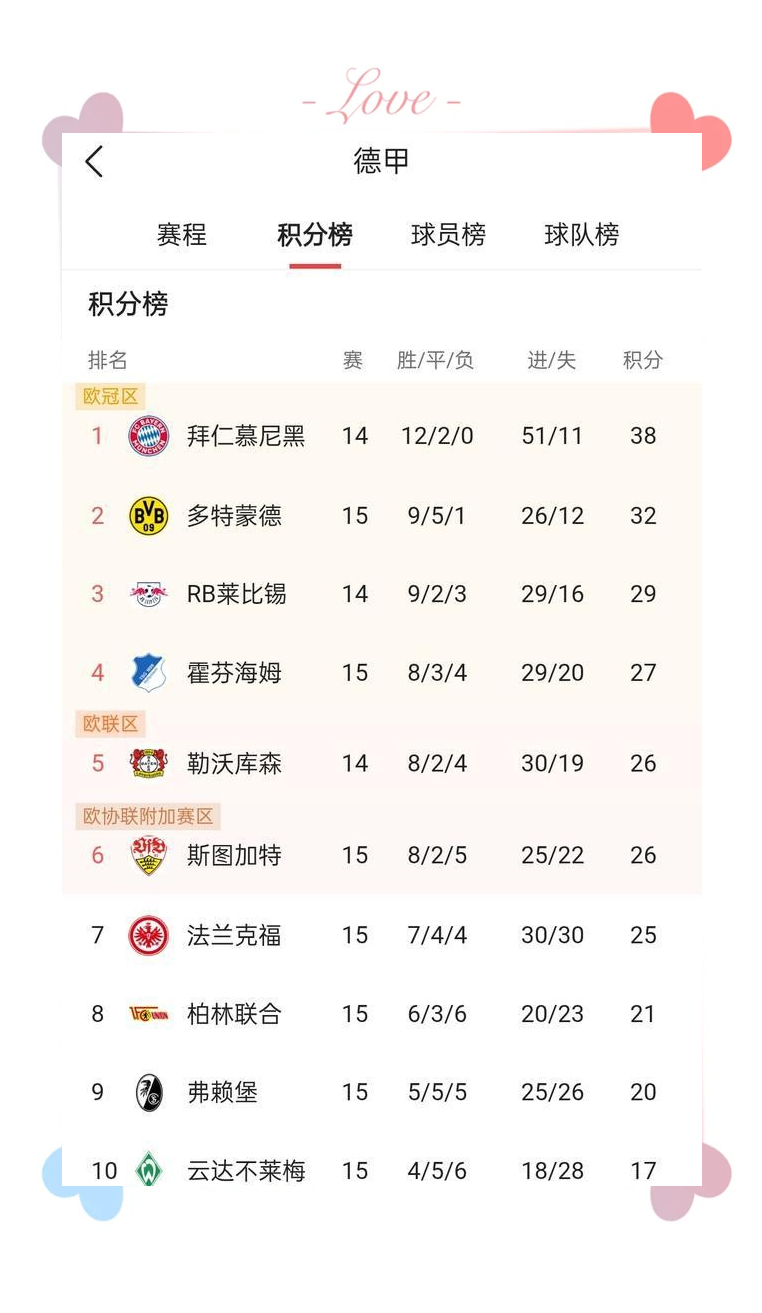This screenshot has width=762, height=1313.
Task: Click the 德甲 page title
Action: click(381, 160)
